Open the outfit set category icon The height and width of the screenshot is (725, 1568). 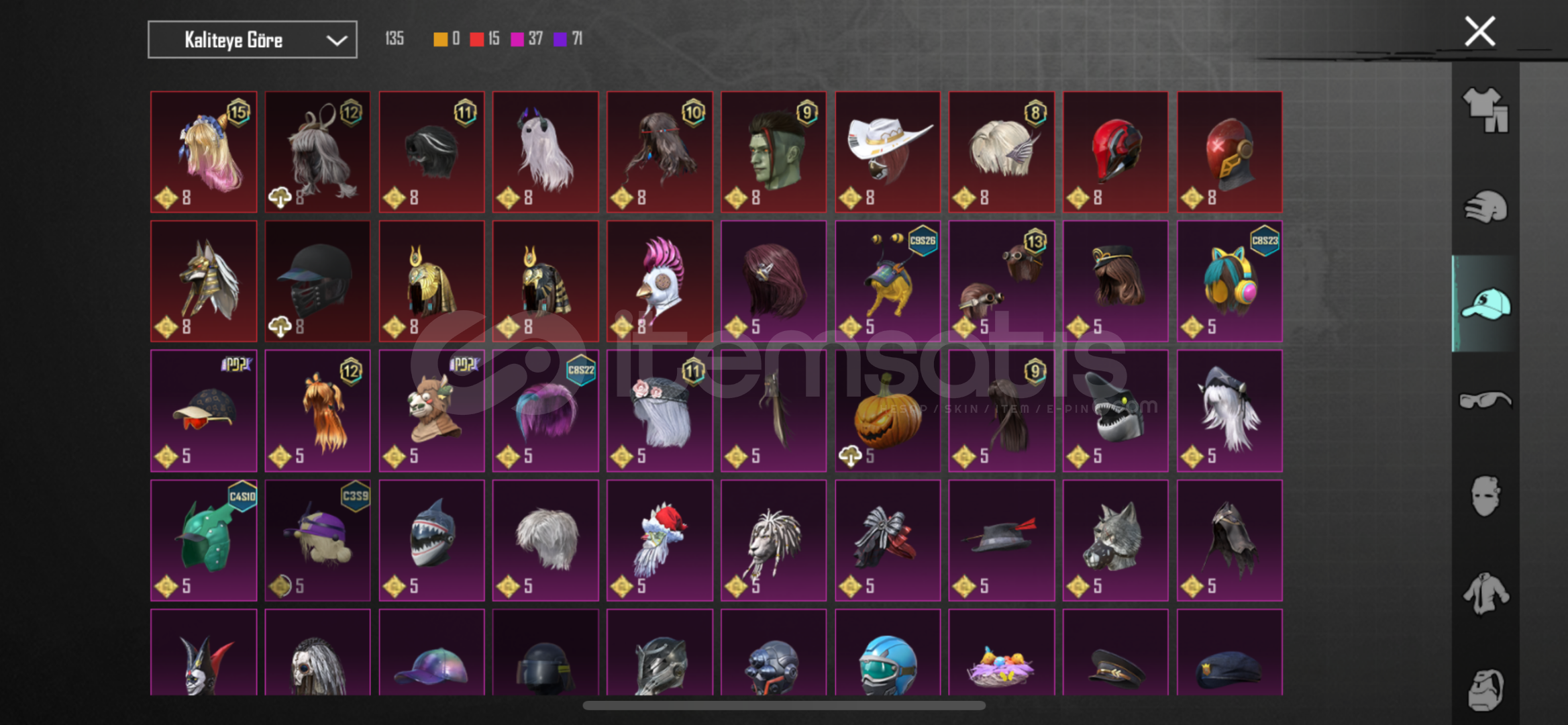pyautogui.click(x=1485, y=110)
